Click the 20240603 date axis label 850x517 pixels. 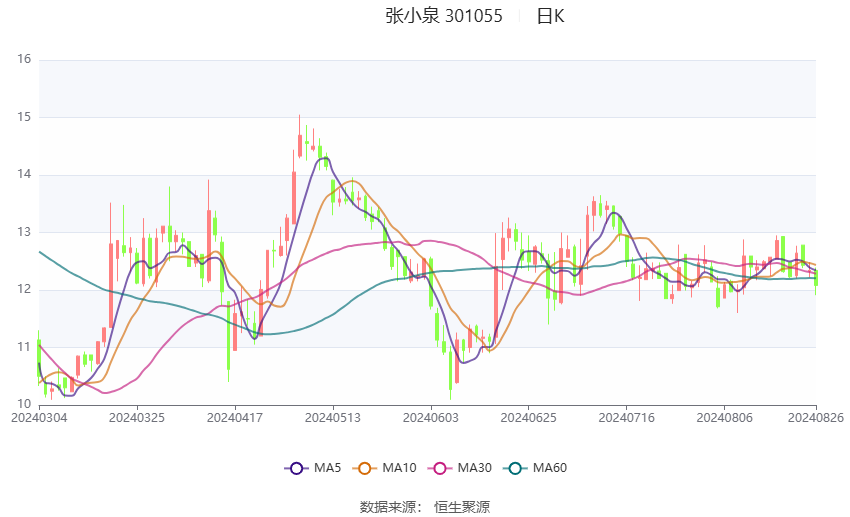(431, 418)
